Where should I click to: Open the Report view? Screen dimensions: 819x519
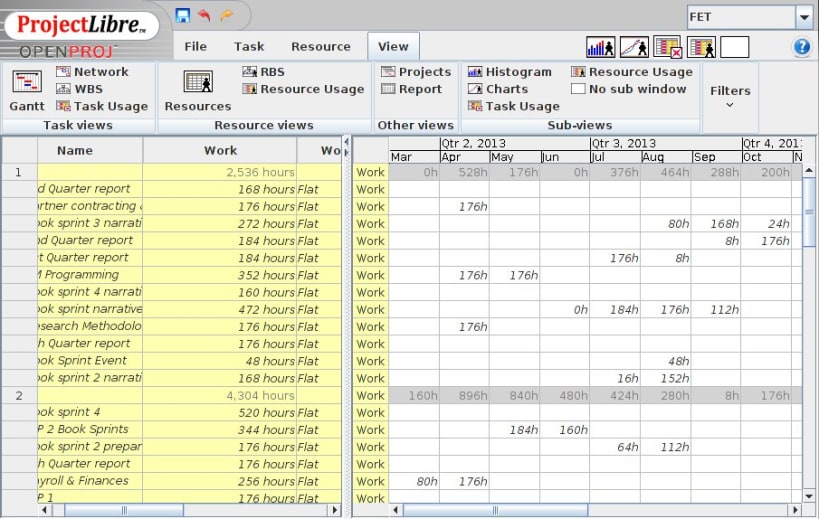(x=412, y=89)
